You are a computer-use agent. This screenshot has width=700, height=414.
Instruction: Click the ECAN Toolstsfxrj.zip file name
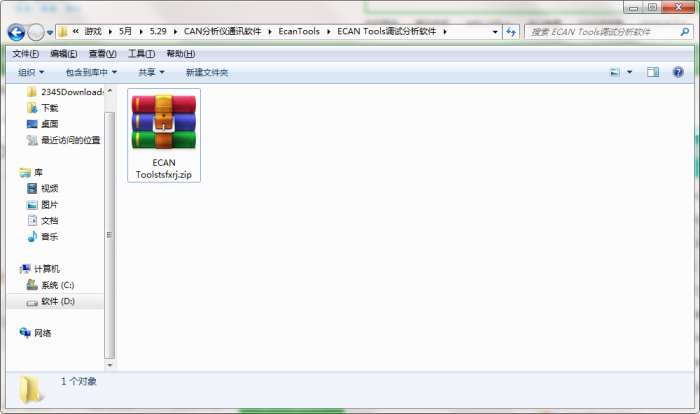(164, 169)
